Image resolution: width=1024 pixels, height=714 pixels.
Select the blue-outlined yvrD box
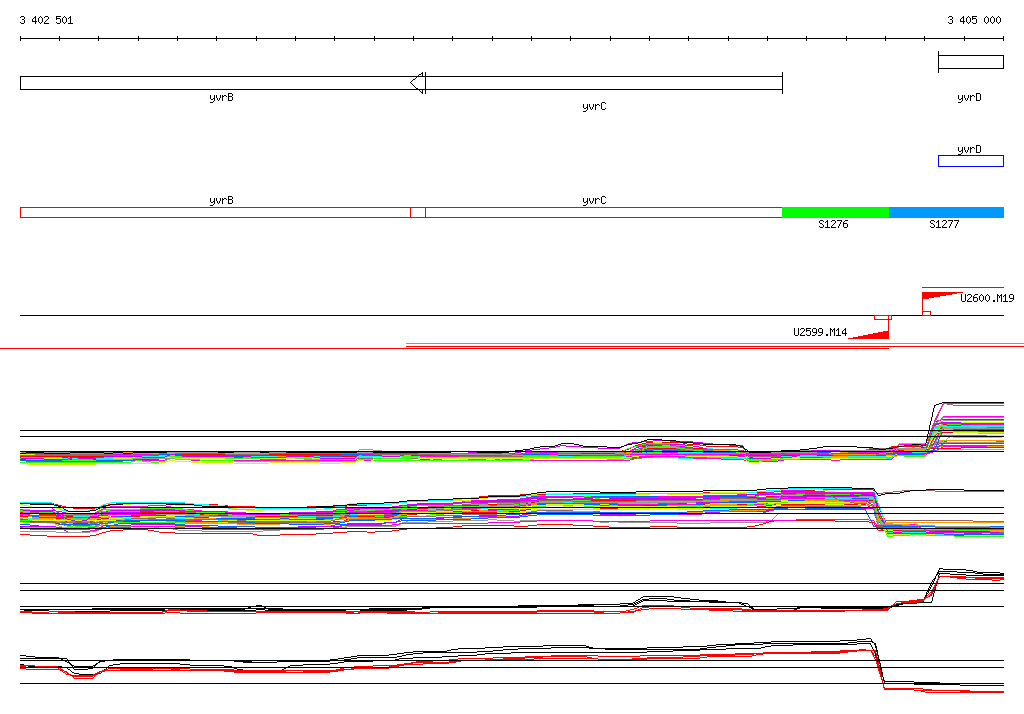[x=970, y=161]
